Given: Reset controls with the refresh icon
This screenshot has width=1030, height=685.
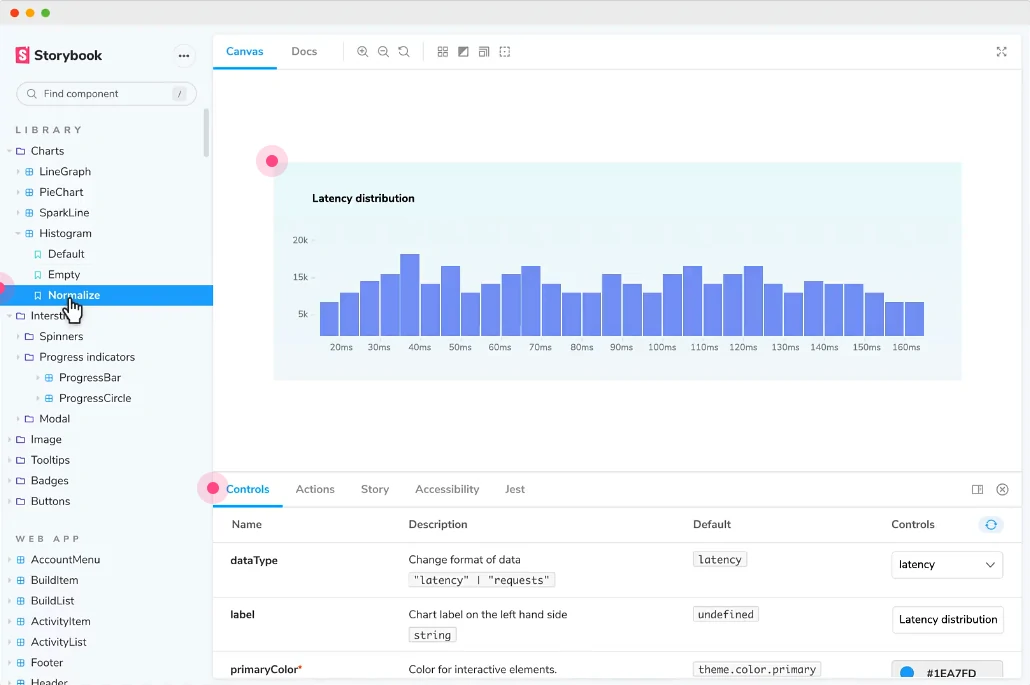Looking at the screenshot, I should pyautogui.click(x=990, y=524).
